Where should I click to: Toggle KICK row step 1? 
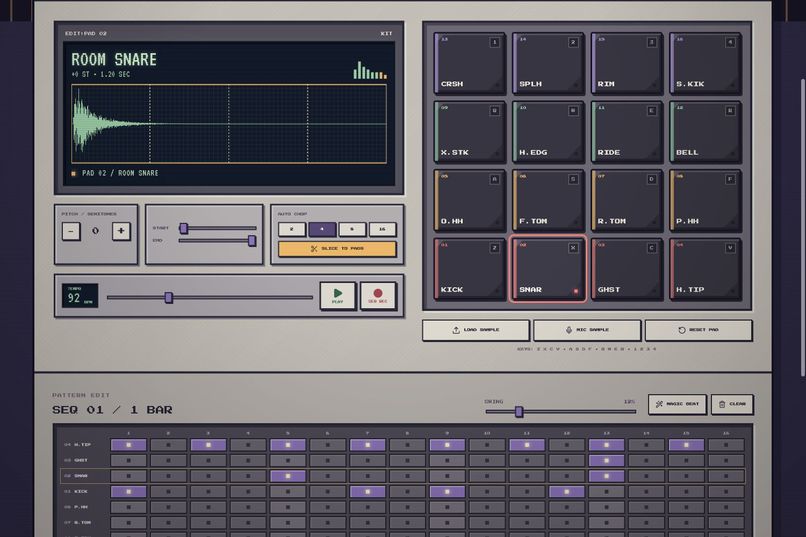[129, 492]
